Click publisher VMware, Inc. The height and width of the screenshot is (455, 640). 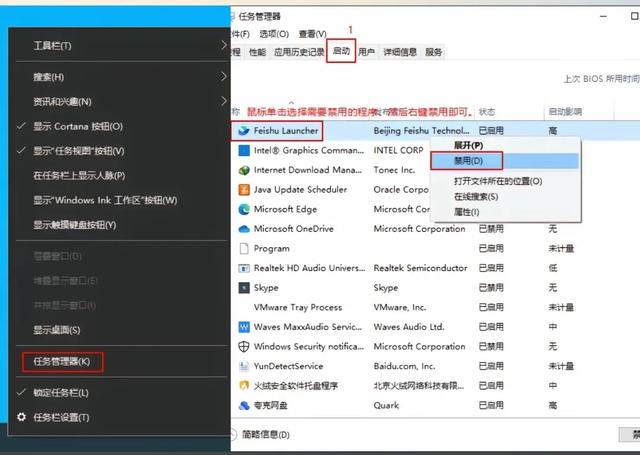tap(400, 307)
